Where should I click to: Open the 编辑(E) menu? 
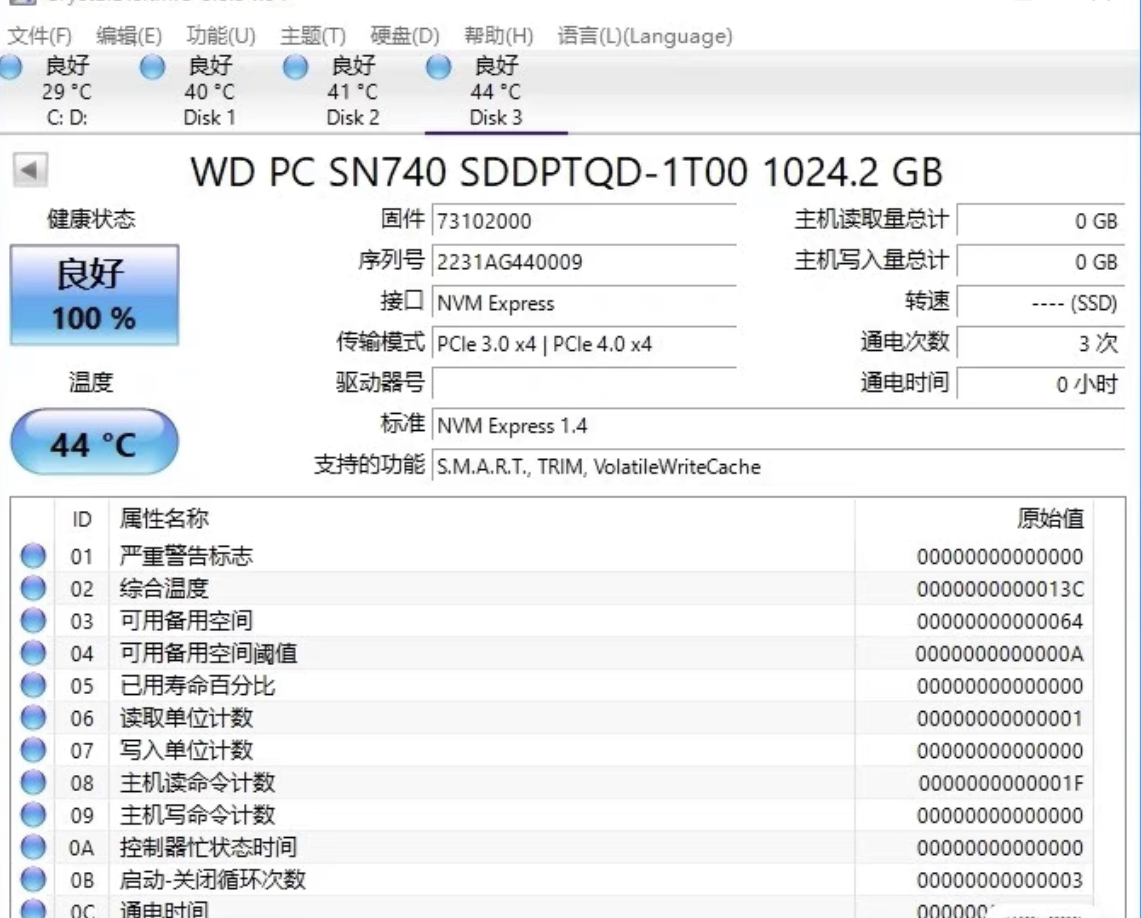[129, 36]
